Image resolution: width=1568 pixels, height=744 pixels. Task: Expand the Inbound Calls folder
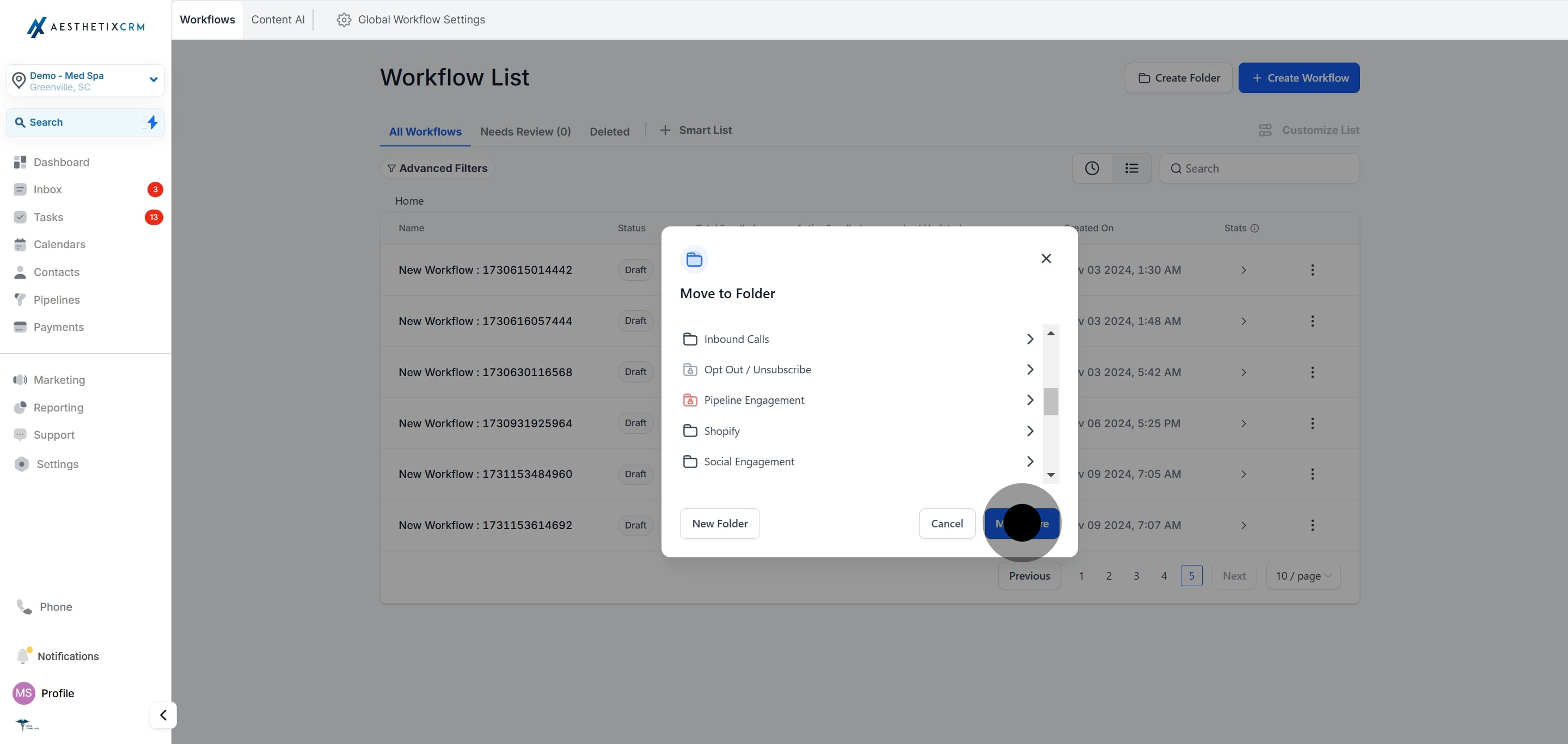pyautogui.click(x=1030, y=339)
